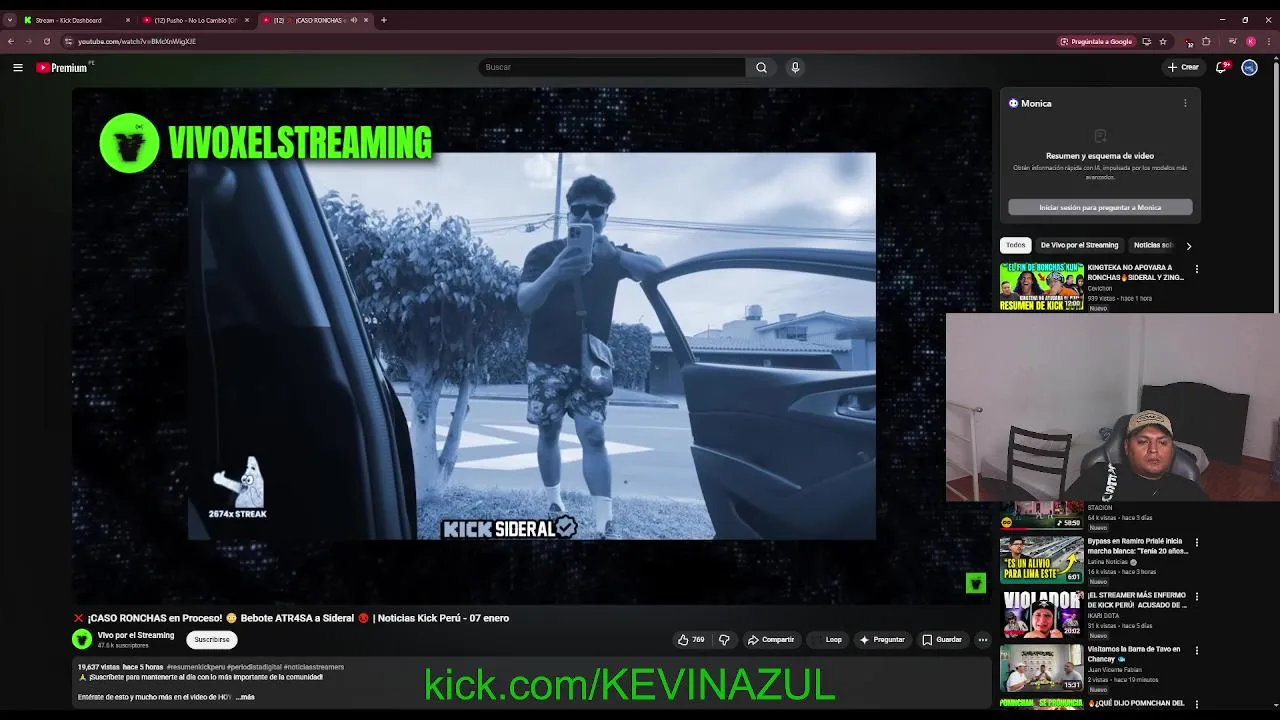Screen dimensions: 1280x720
Task: Switch to Pusho - No Lo Cambio tab
Action: [195, 20]
